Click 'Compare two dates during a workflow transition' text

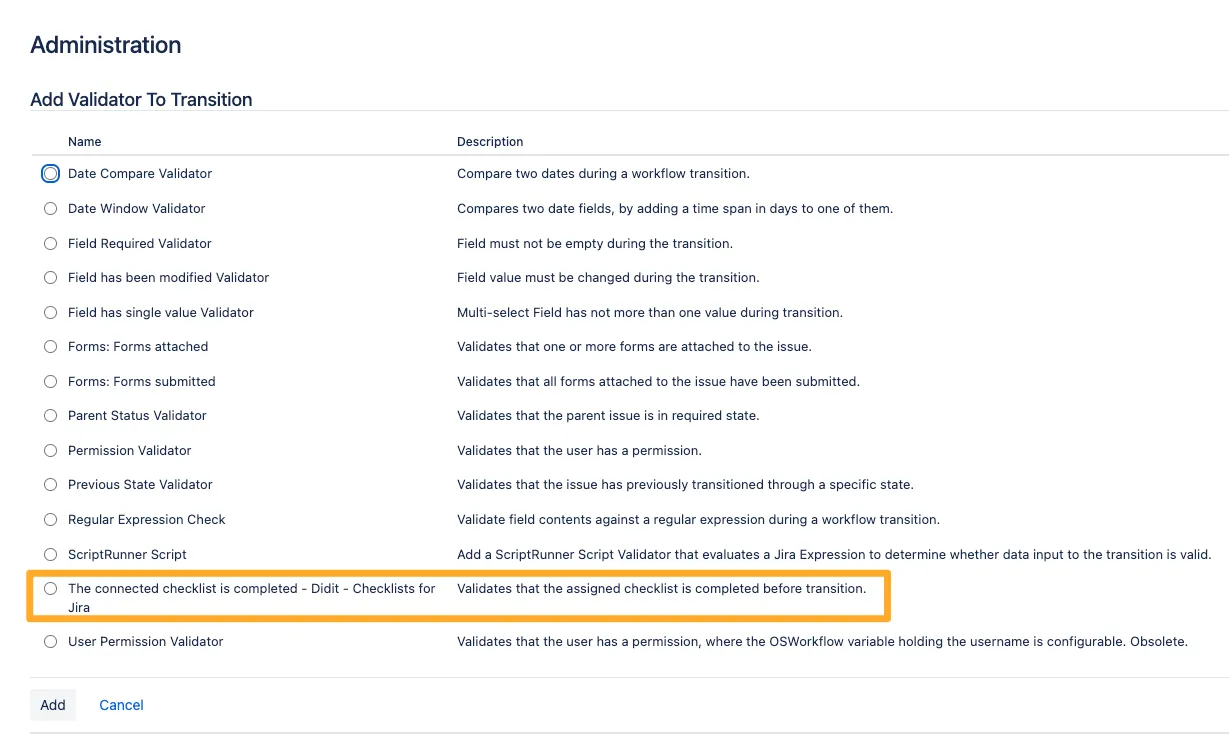(603, 174)
